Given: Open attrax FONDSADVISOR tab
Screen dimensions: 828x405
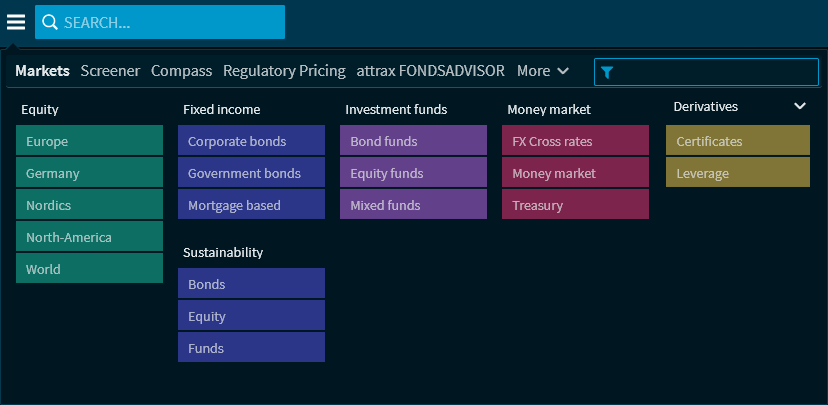Looking at the screenshot, I should pyautogui.click(x=431, y=71).
